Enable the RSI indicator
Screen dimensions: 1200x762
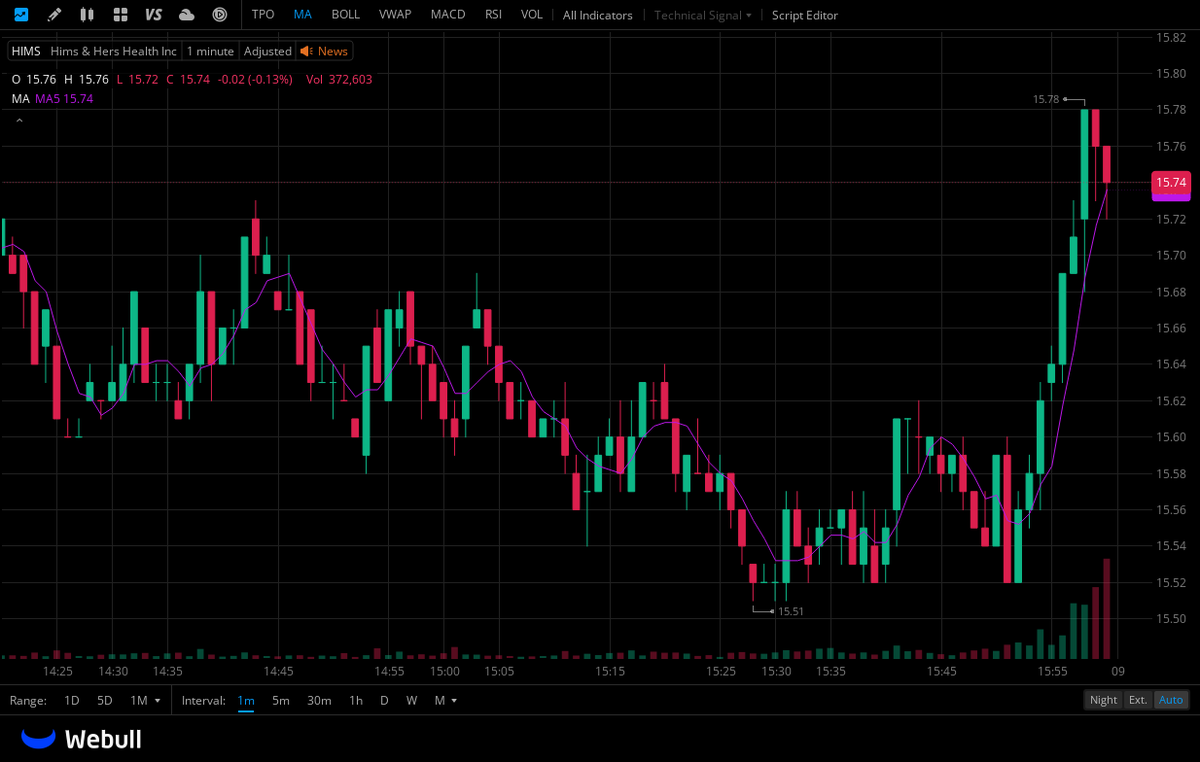(x=493, y=15)
